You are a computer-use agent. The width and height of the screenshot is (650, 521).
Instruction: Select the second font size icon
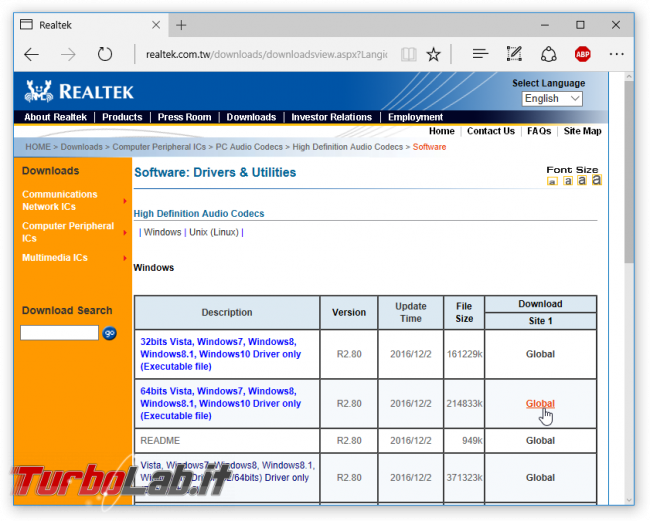568,181
